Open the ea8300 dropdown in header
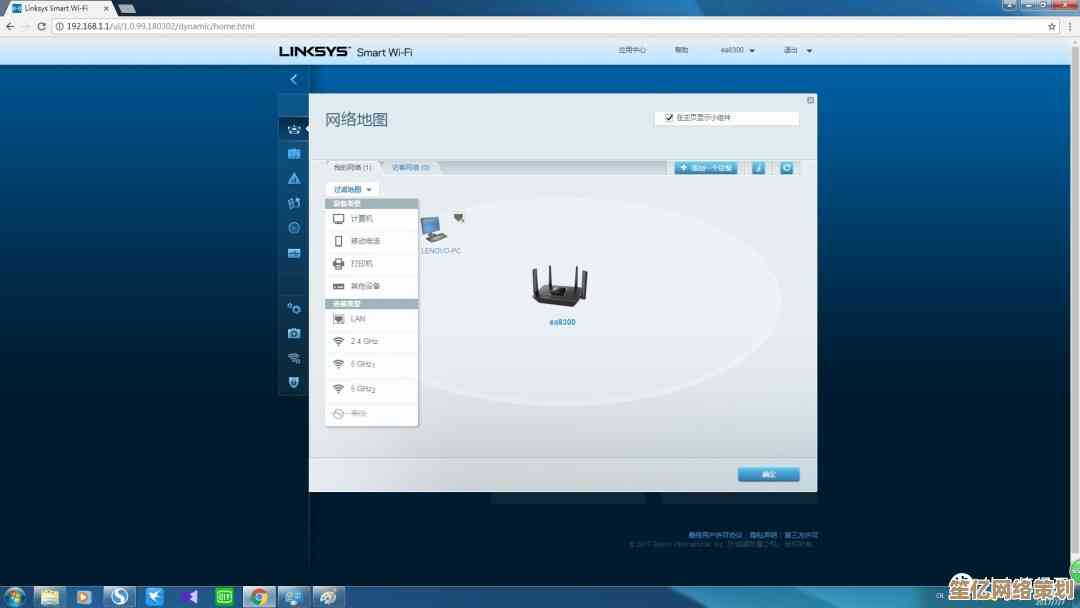This screenshot has height=608, width=1080. [738, 50]
